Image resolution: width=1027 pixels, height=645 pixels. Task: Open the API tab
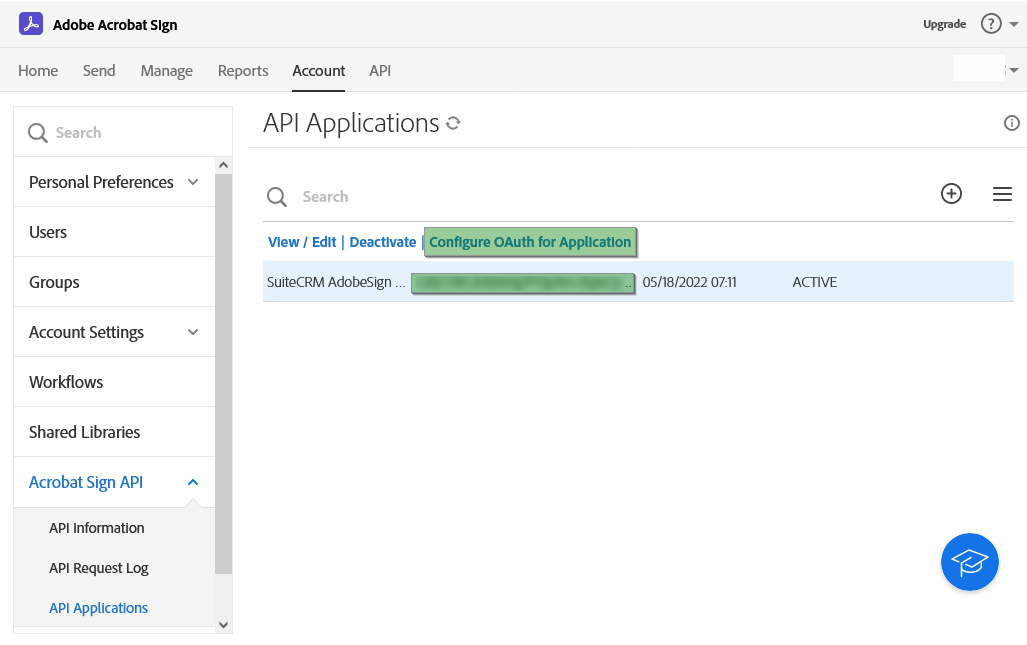[380, 71]
